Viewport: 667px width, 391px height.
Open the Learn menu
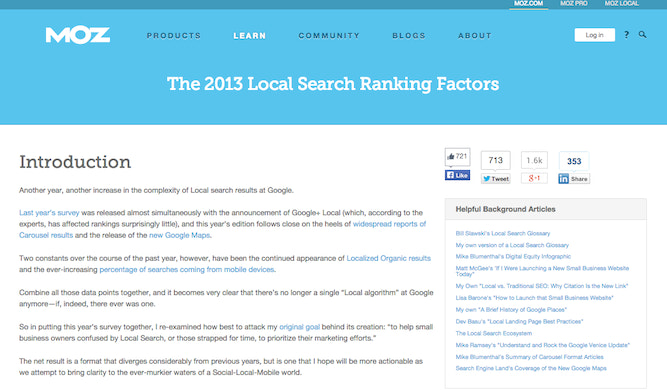click(x=250, y=36)
